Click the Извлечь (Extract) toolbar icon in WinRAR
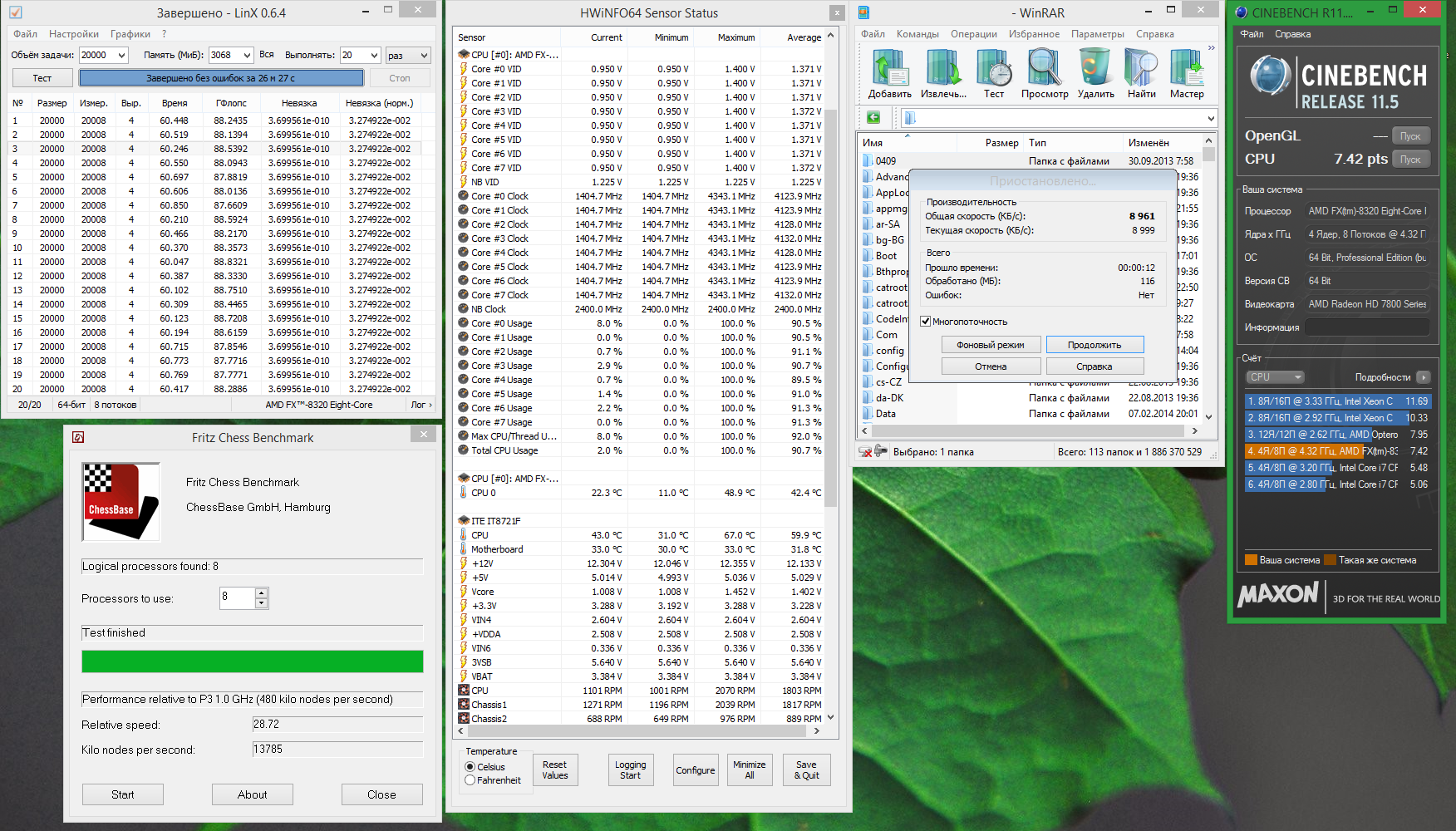This screenshot has height=831, width=1456. (943, 73)
